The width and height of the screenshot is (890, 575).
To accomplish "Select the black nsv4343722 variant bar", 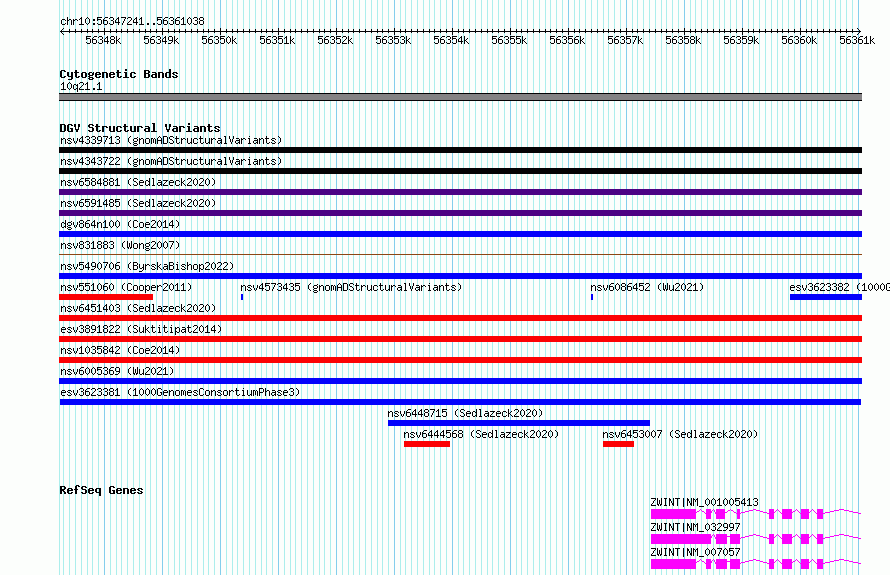I will 461,171.
